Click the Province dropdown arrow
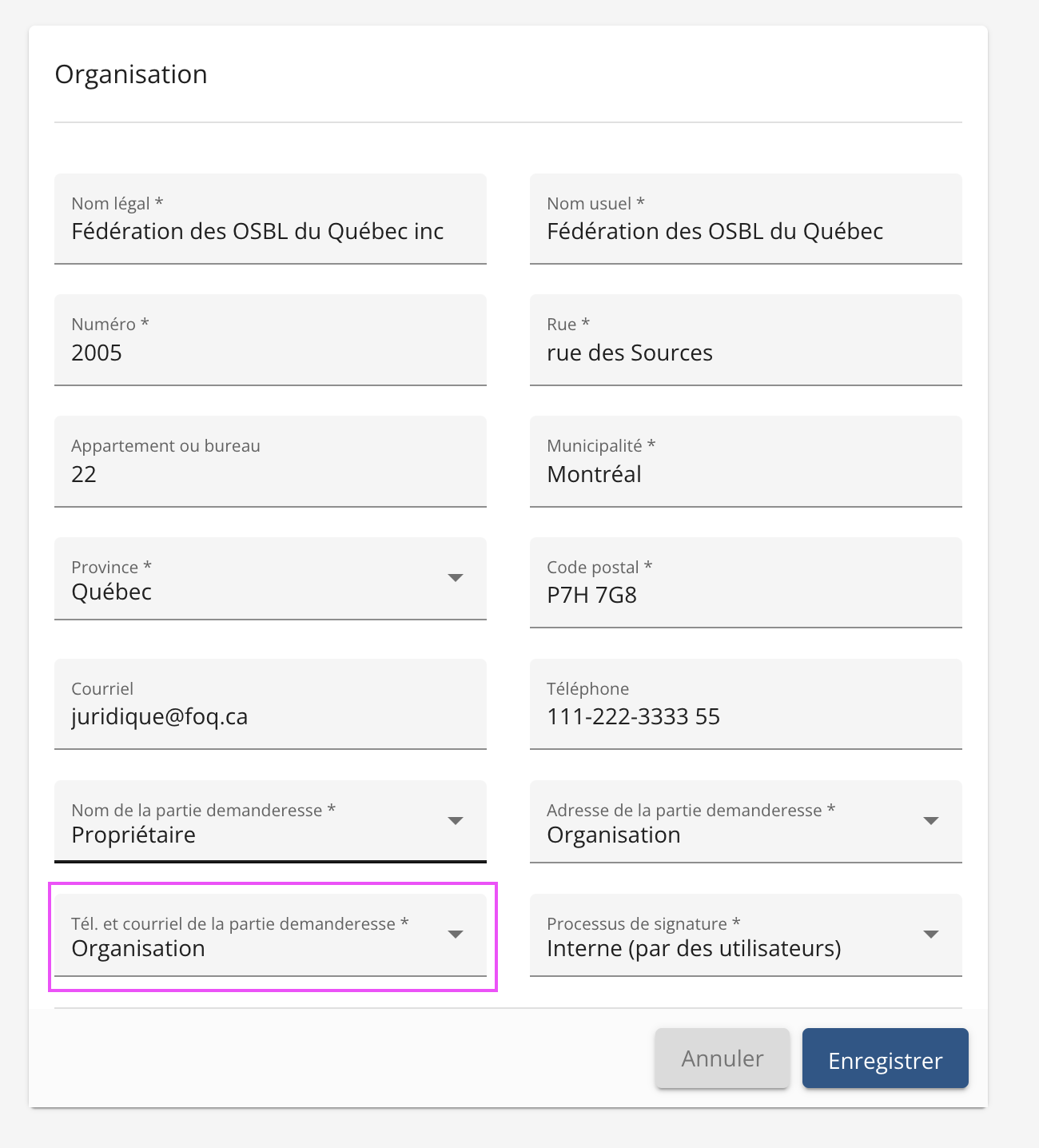1039x1148 pixels. tap(456, 578)
